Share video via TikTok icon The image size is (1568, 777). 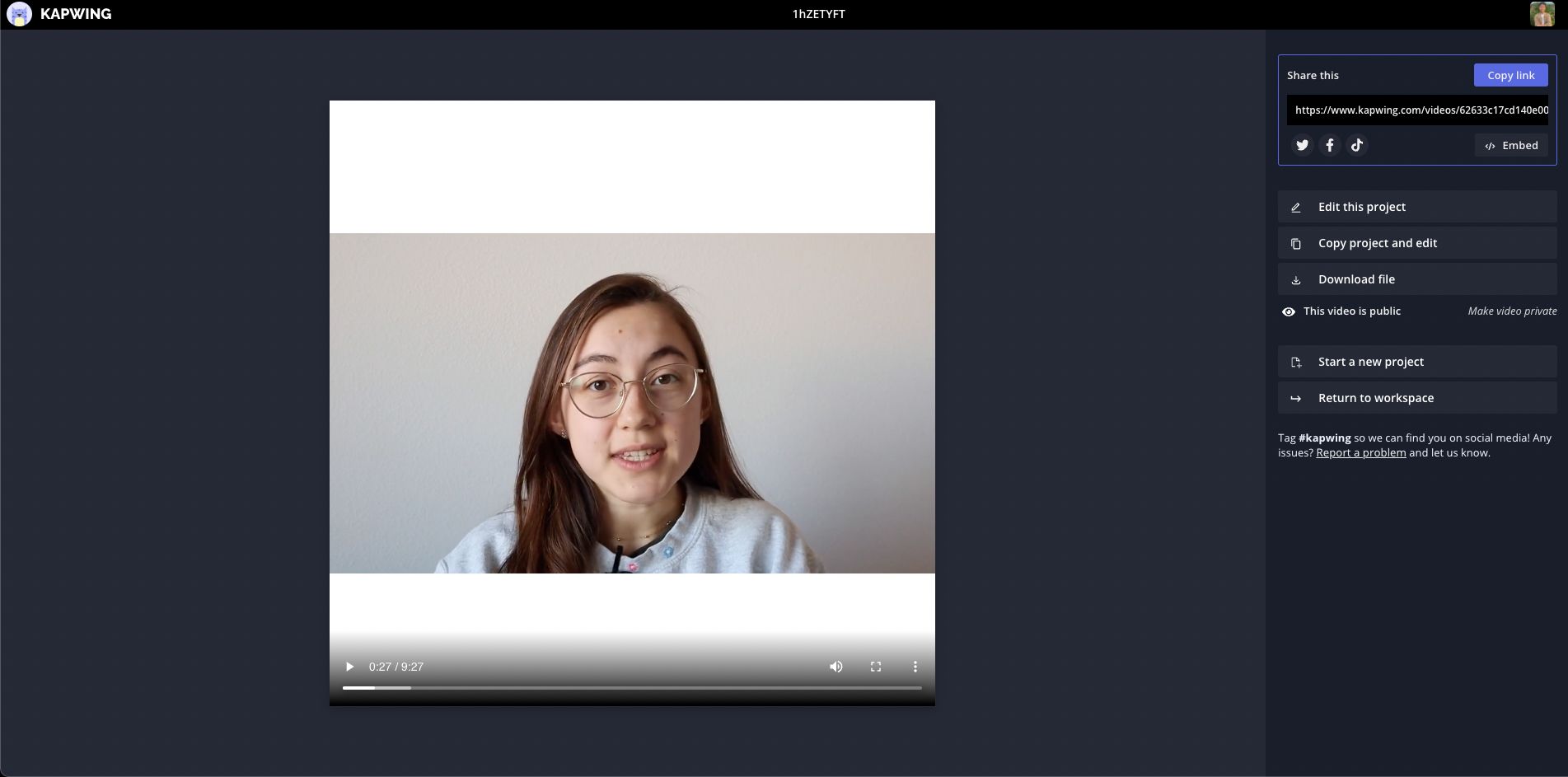[x=1357, y=145]
